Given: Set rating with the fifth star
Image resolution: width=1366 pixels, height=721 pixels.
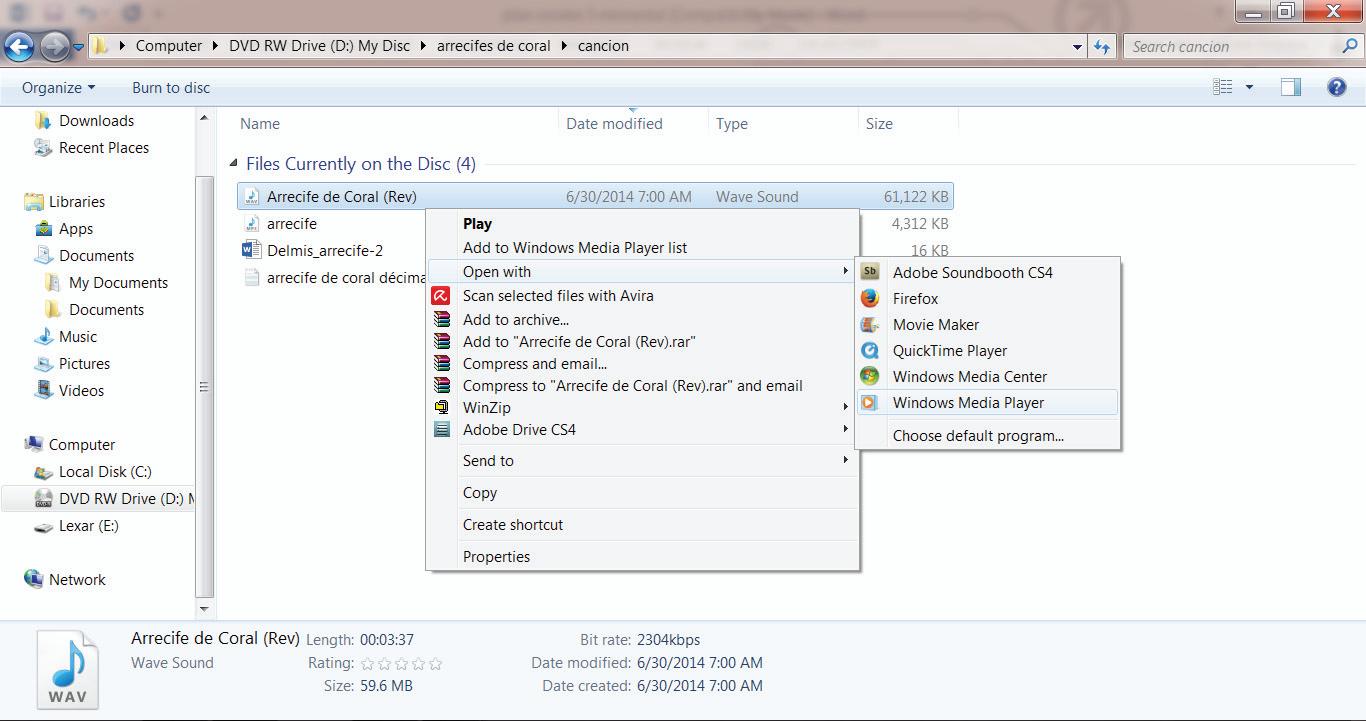Looking at the screenshot, I should [x=435, y=663].
